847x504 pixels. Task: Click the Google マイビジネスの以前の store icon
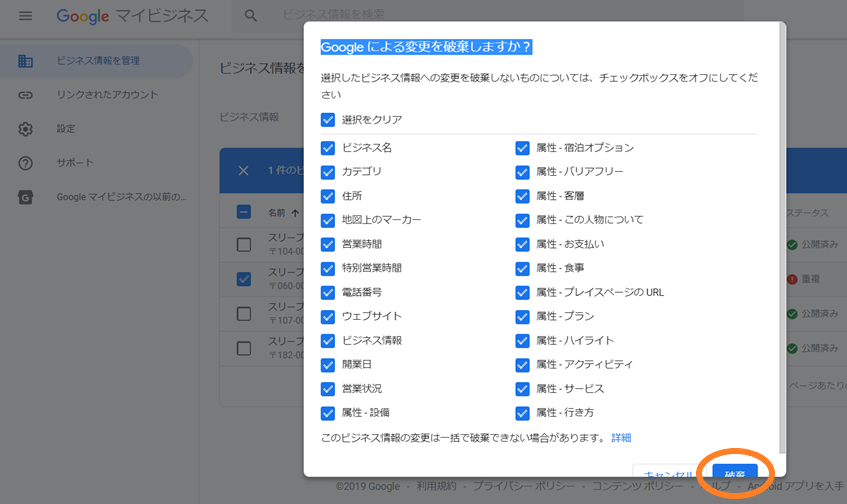click(25, 197)
